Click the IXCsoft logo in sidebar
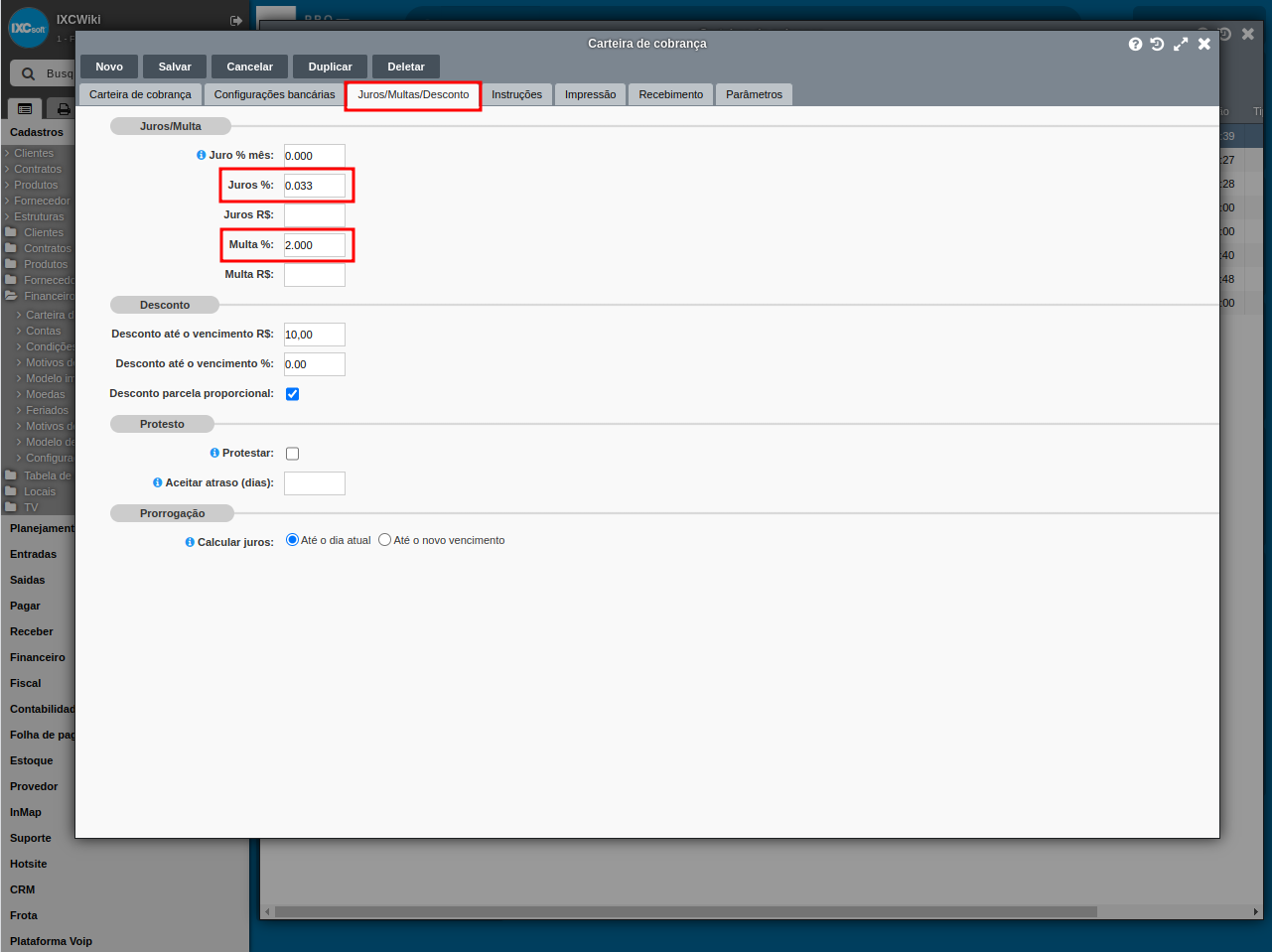Screen dimensions: 1272x952 click(x=29, y=28)
